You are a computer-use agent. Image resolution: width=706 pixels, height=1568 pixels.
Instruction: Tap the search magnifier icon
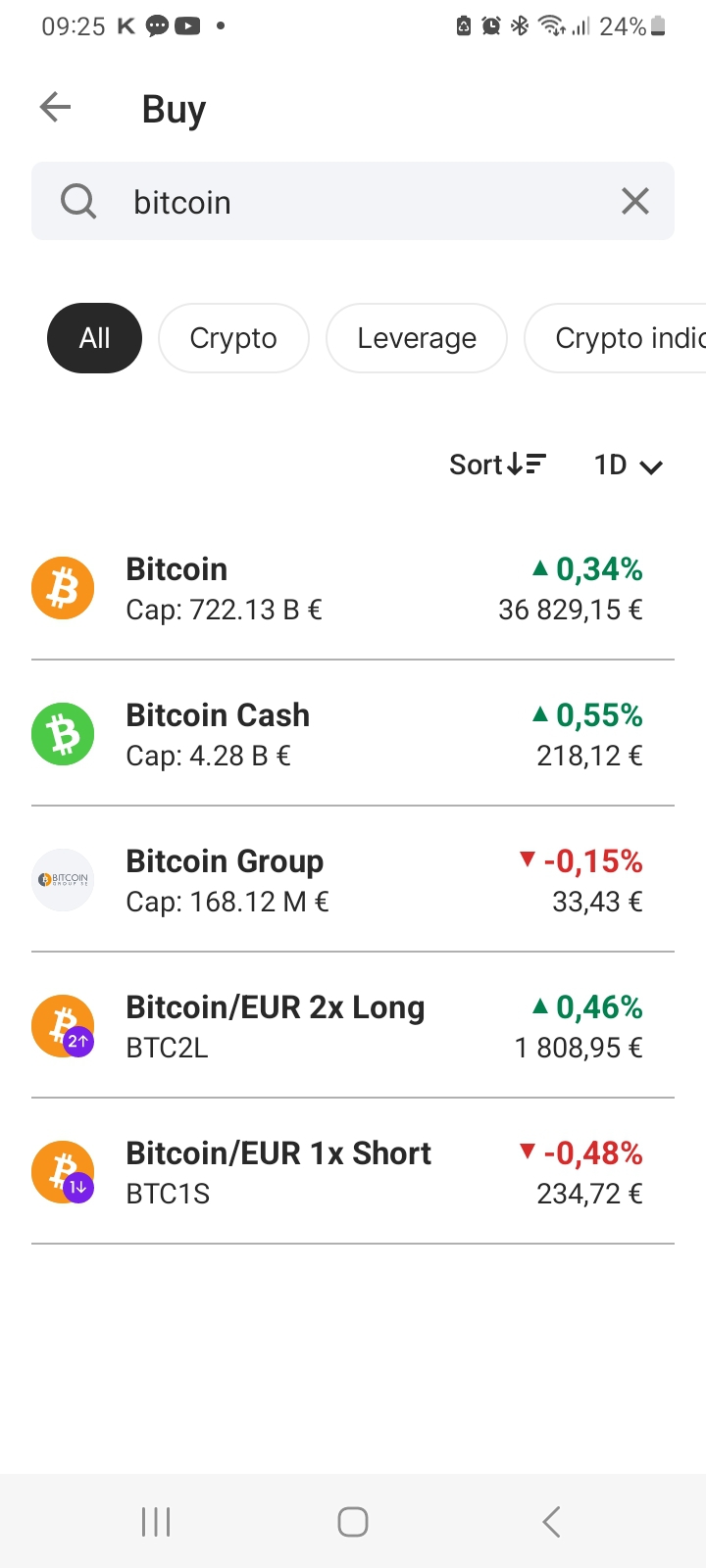pyautogui.click(x=78, y=202)
